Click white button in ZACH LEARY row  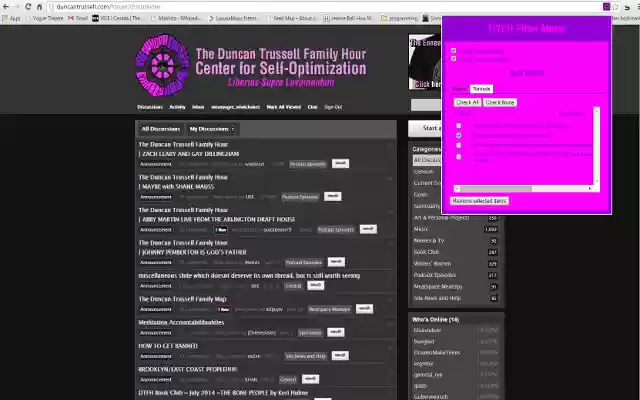(340, 163)
